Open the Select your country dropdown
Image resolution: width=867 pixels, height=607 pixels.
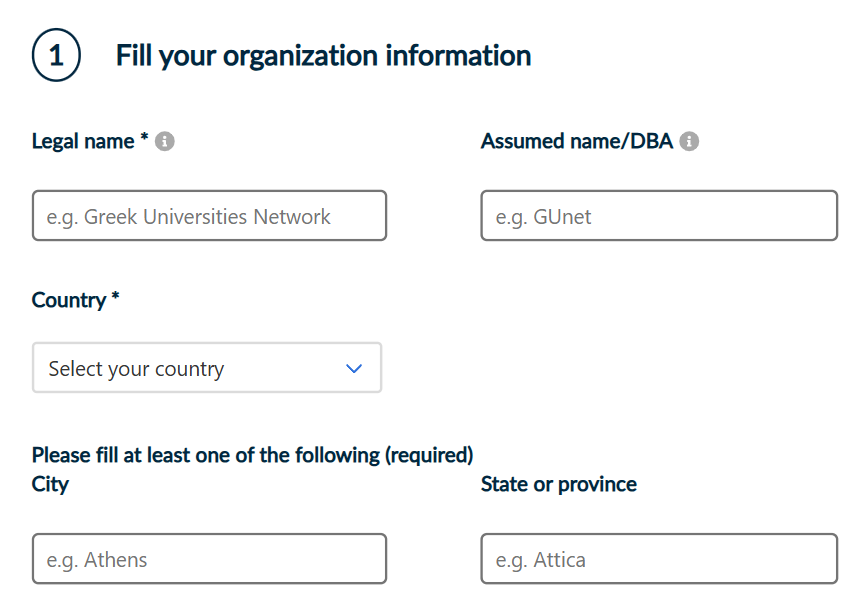(207, 368)
